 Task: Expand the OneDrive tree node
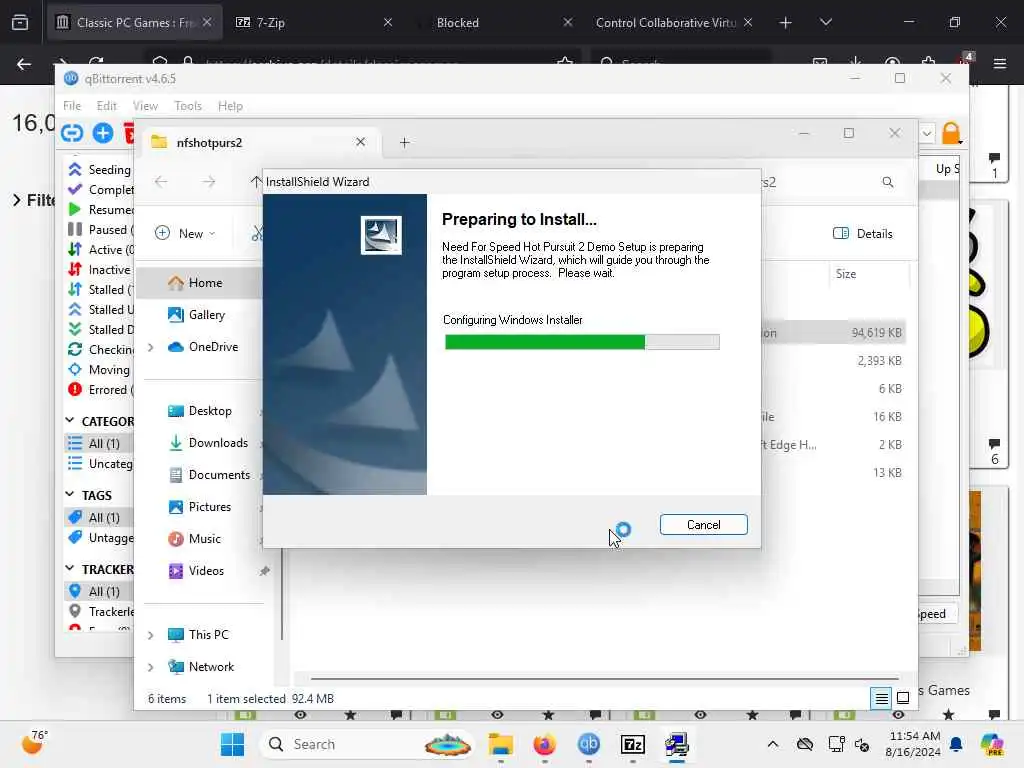point(151,347)
